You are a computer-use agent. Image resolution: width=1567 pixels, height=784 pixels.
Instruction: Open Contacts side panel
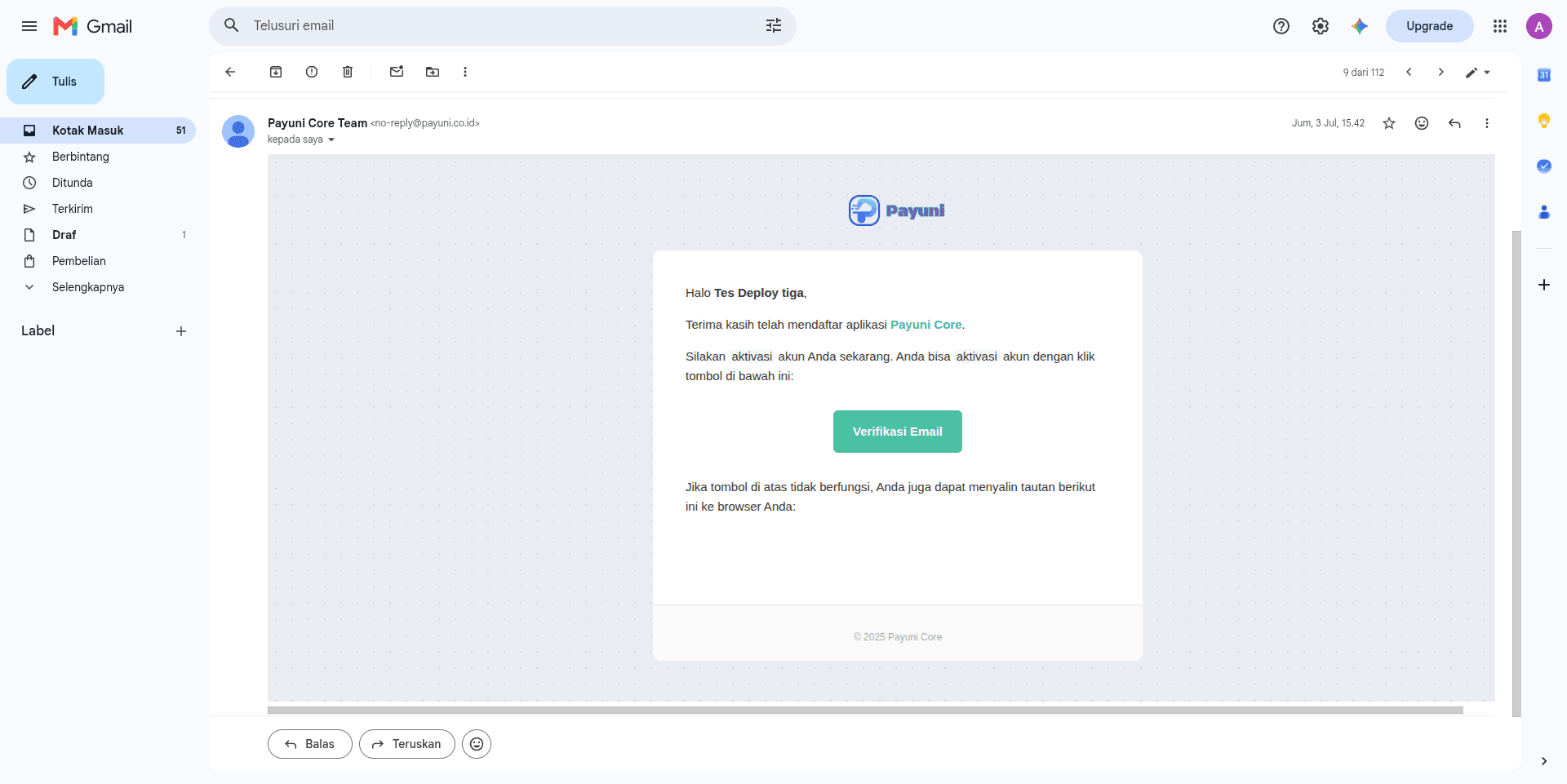pyautogui.click(x=1544, y=212)
